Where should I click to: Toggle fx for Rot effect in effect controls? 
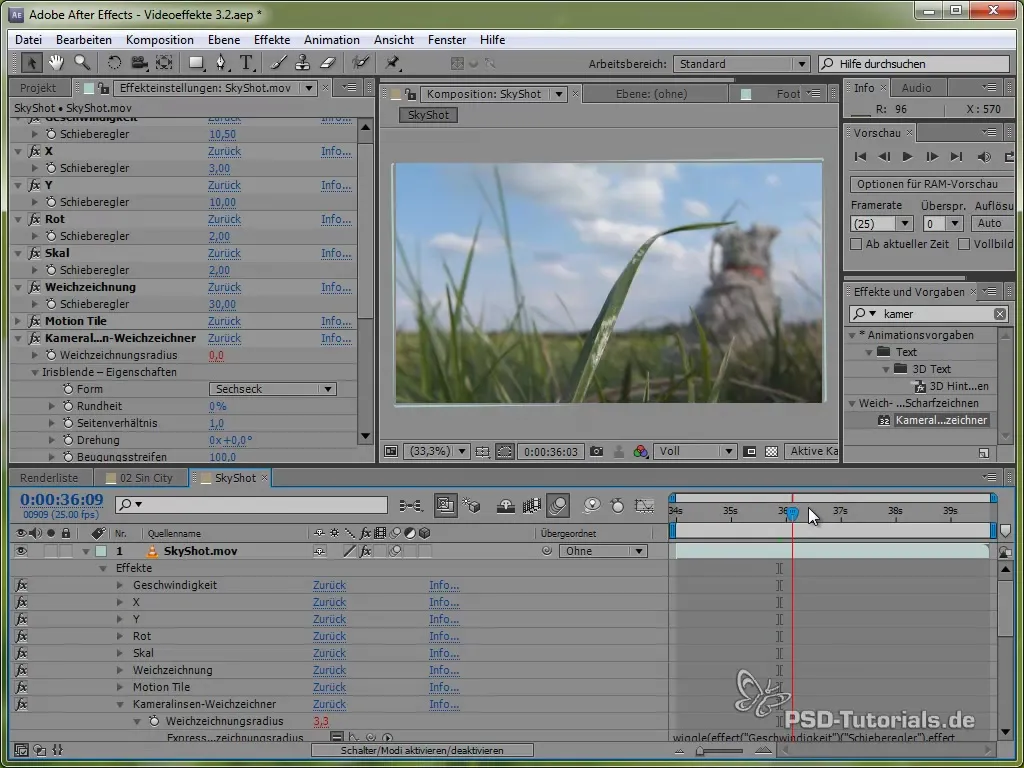point(34,219)
